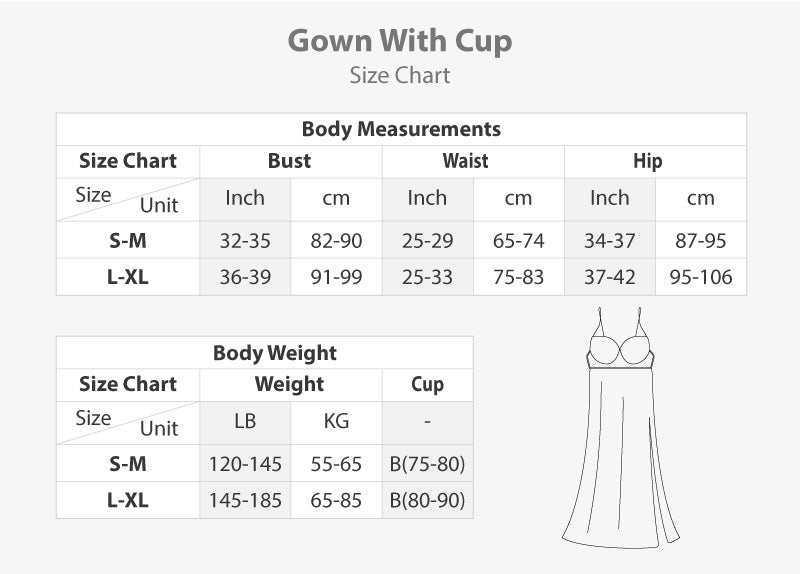Select the Body Weight table header
Image resolution: width=800 pixels, height=574 pixels.
(x=275, y=353)
